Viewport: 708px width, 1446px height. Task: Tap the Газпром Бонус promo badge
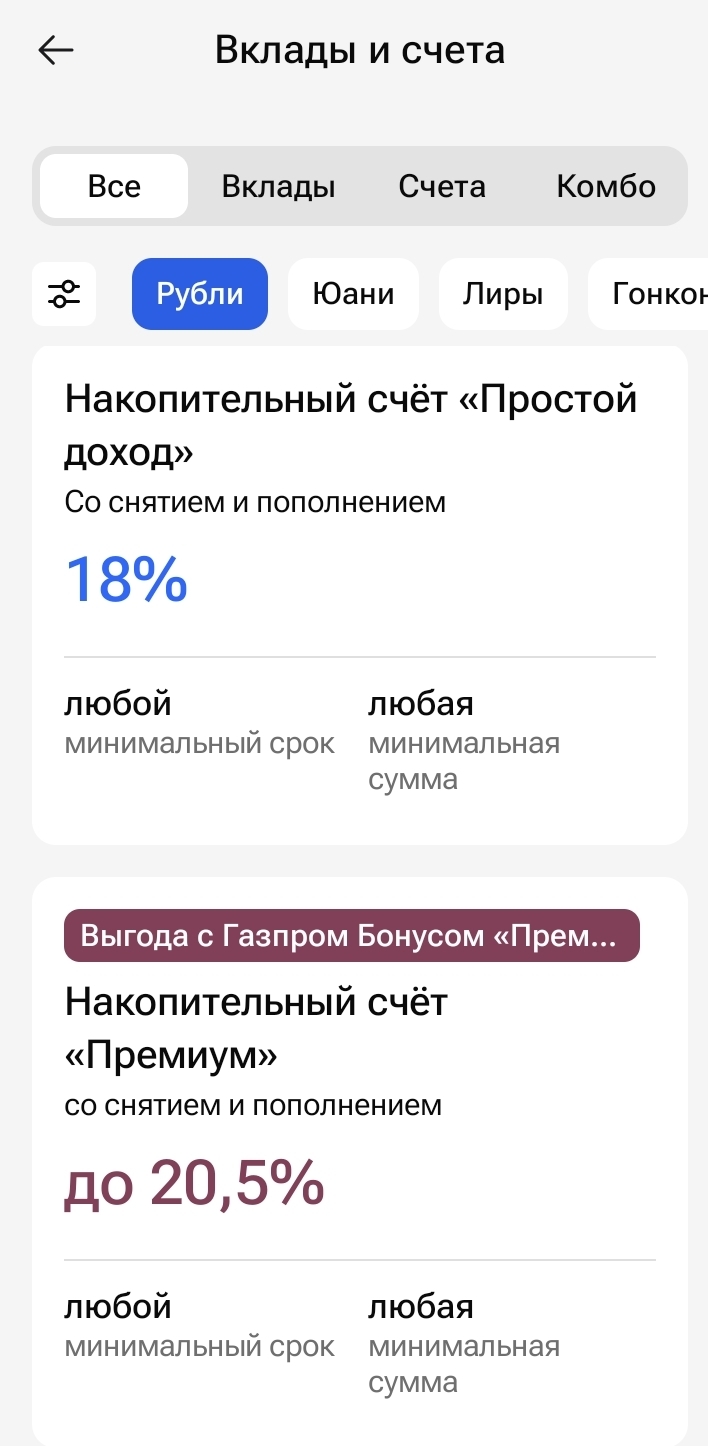coord(351,936)
